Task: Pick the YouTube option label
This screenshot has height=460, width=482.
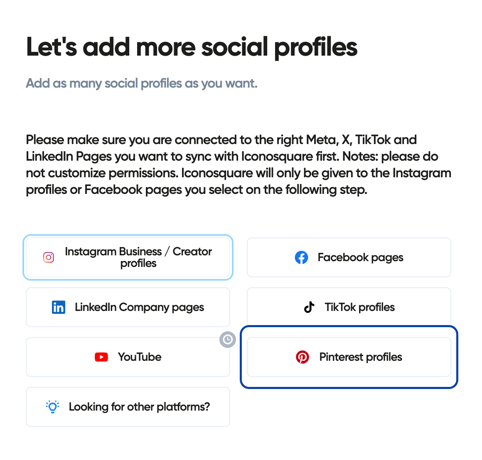Action: [x=139, y=357]
